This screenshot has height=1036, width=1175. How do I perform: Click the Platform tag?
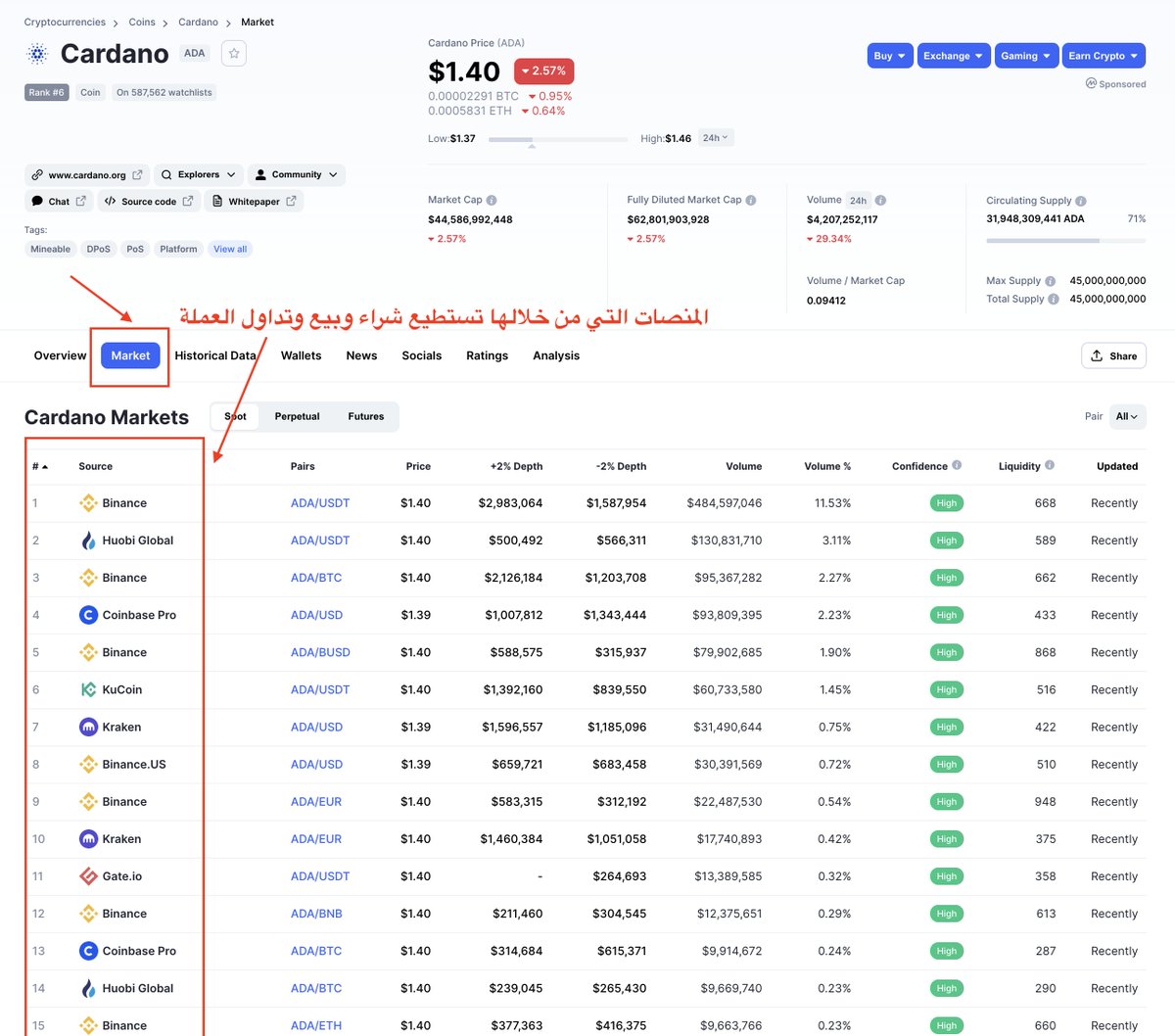tap(178, 249)
